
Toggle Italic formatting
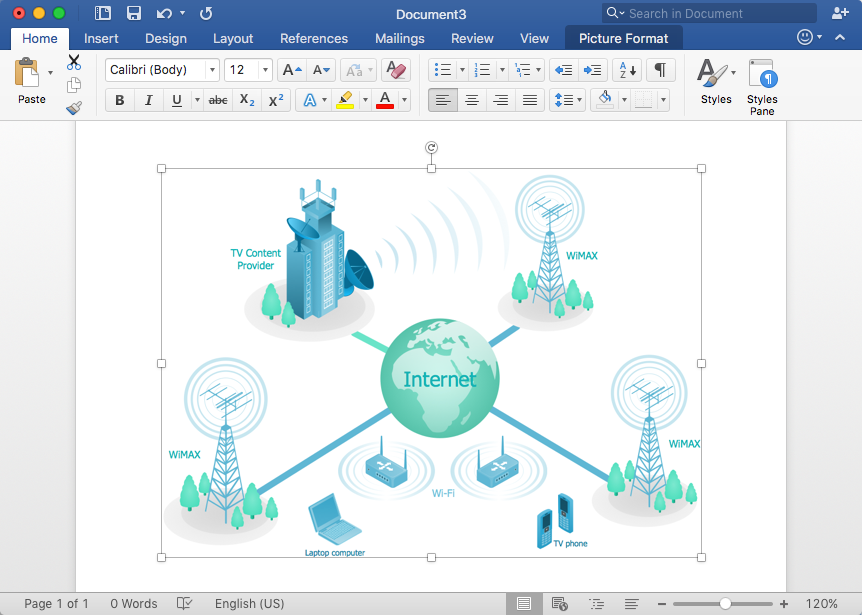[x=148, y=100]
